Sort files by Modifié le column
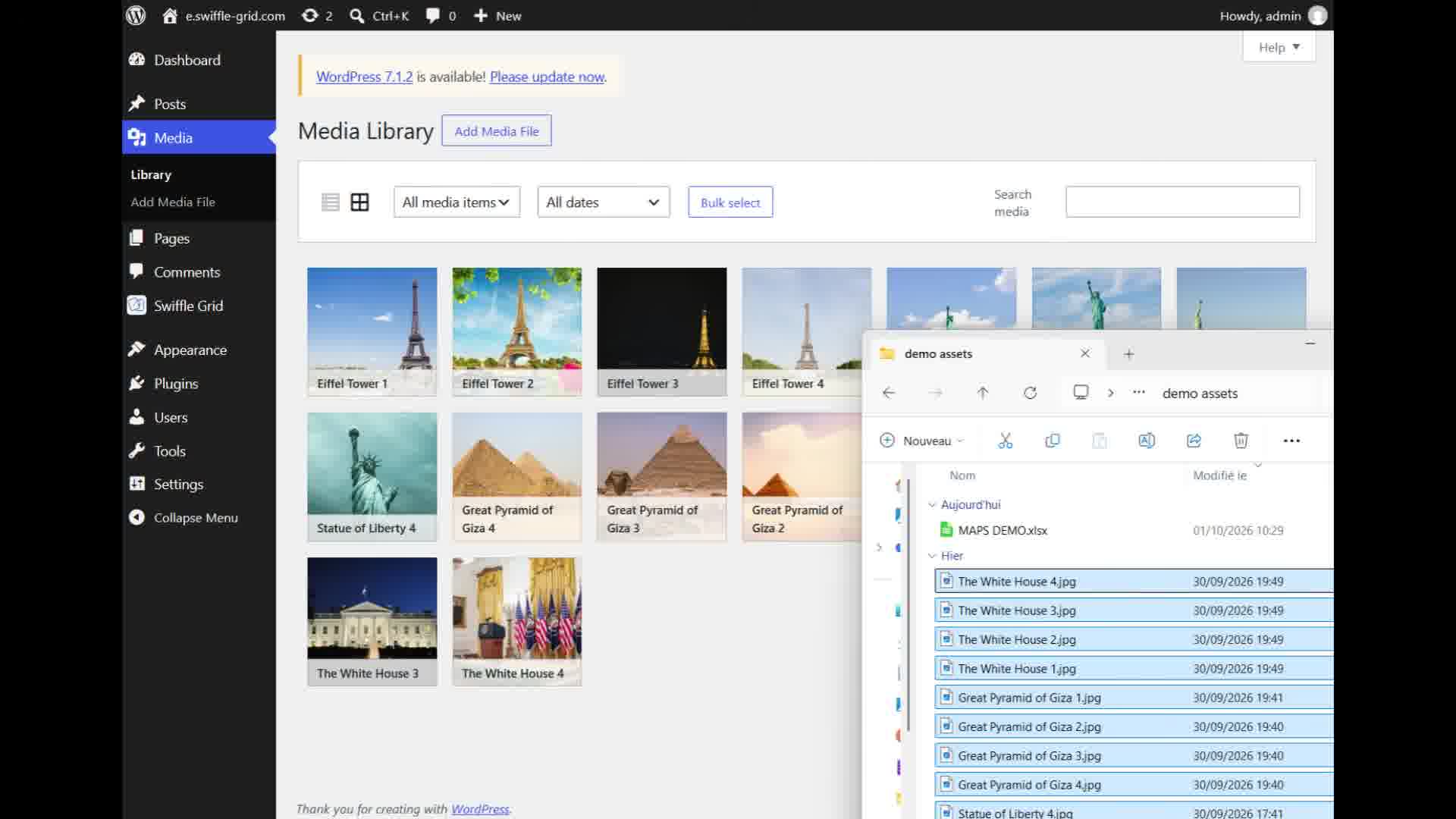1456x819 pixels. click(x=1219, y=475)
